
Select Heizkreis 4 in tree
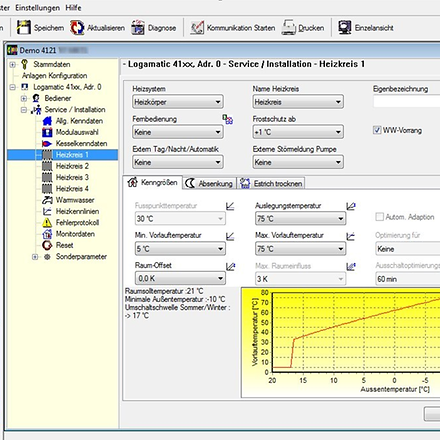point(72,189)
